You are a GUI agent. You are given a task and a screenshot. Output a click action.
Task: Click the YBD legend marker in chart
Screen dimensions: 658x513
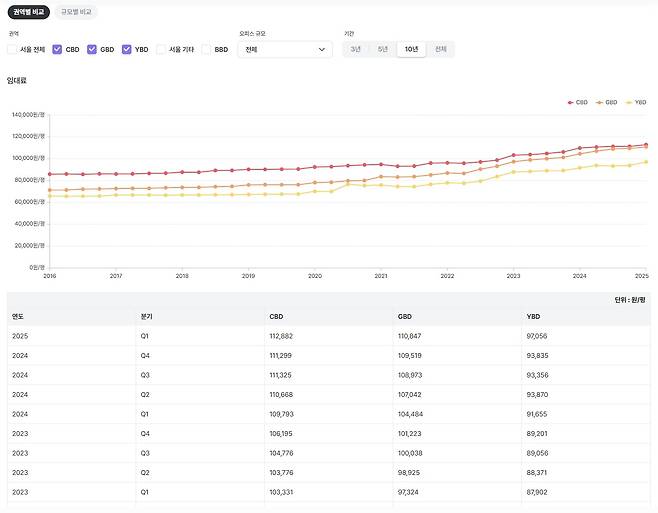630,102
